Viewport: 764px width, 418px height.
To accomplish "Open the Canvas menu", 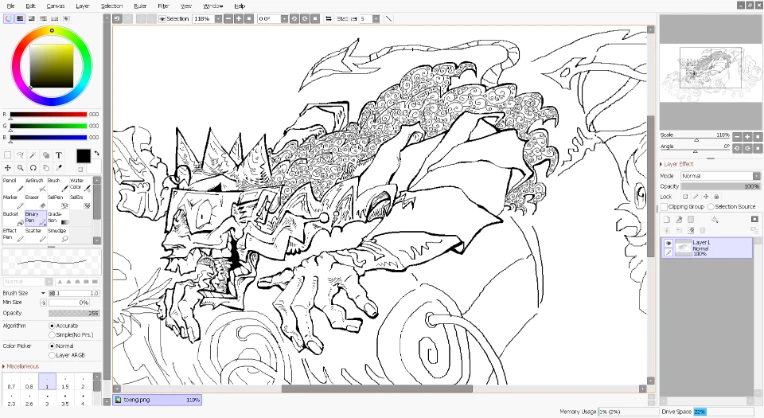I will [x=55, y=6].
